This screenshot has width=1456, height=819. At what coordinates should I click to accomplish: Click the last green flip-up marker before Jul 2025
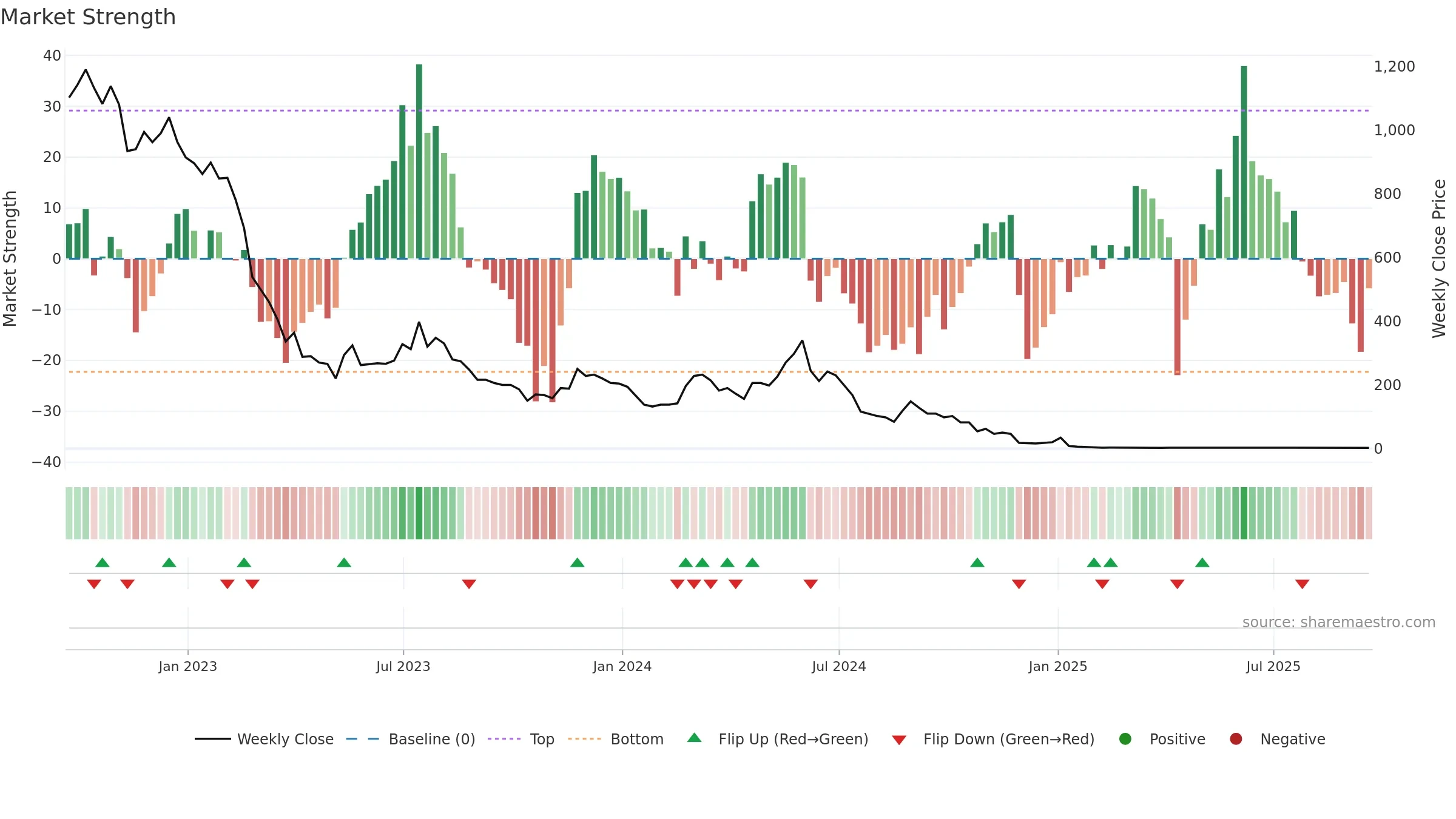[x=1202, y=562]
